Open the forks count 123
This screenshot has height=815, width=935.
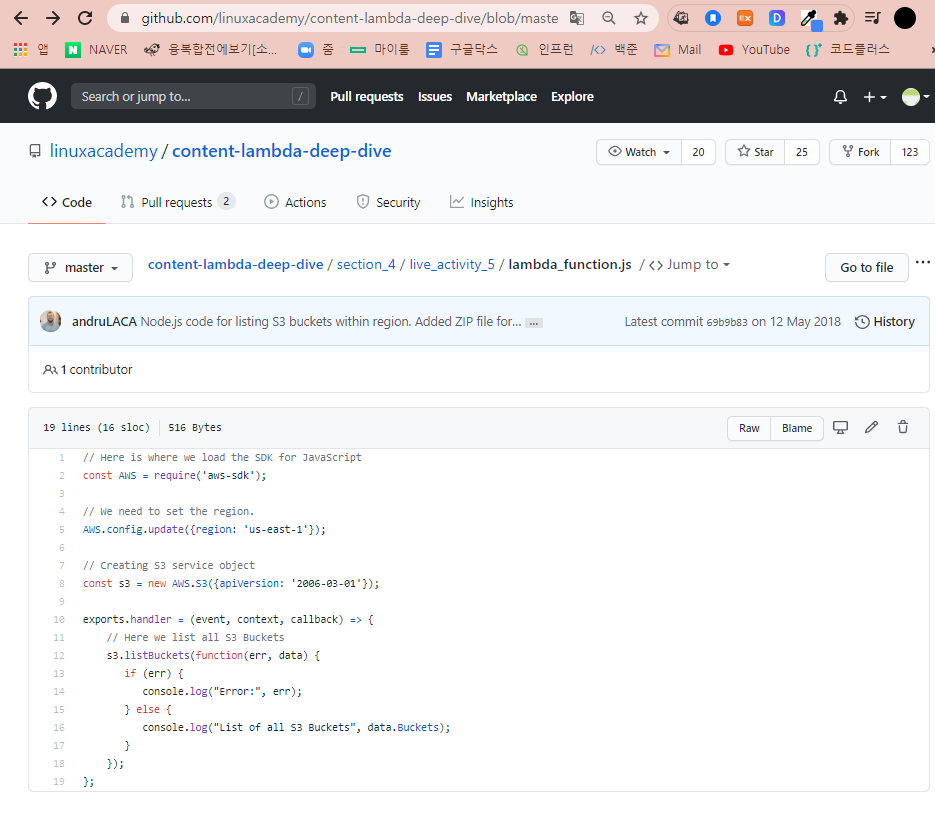[x=910, y=152]
